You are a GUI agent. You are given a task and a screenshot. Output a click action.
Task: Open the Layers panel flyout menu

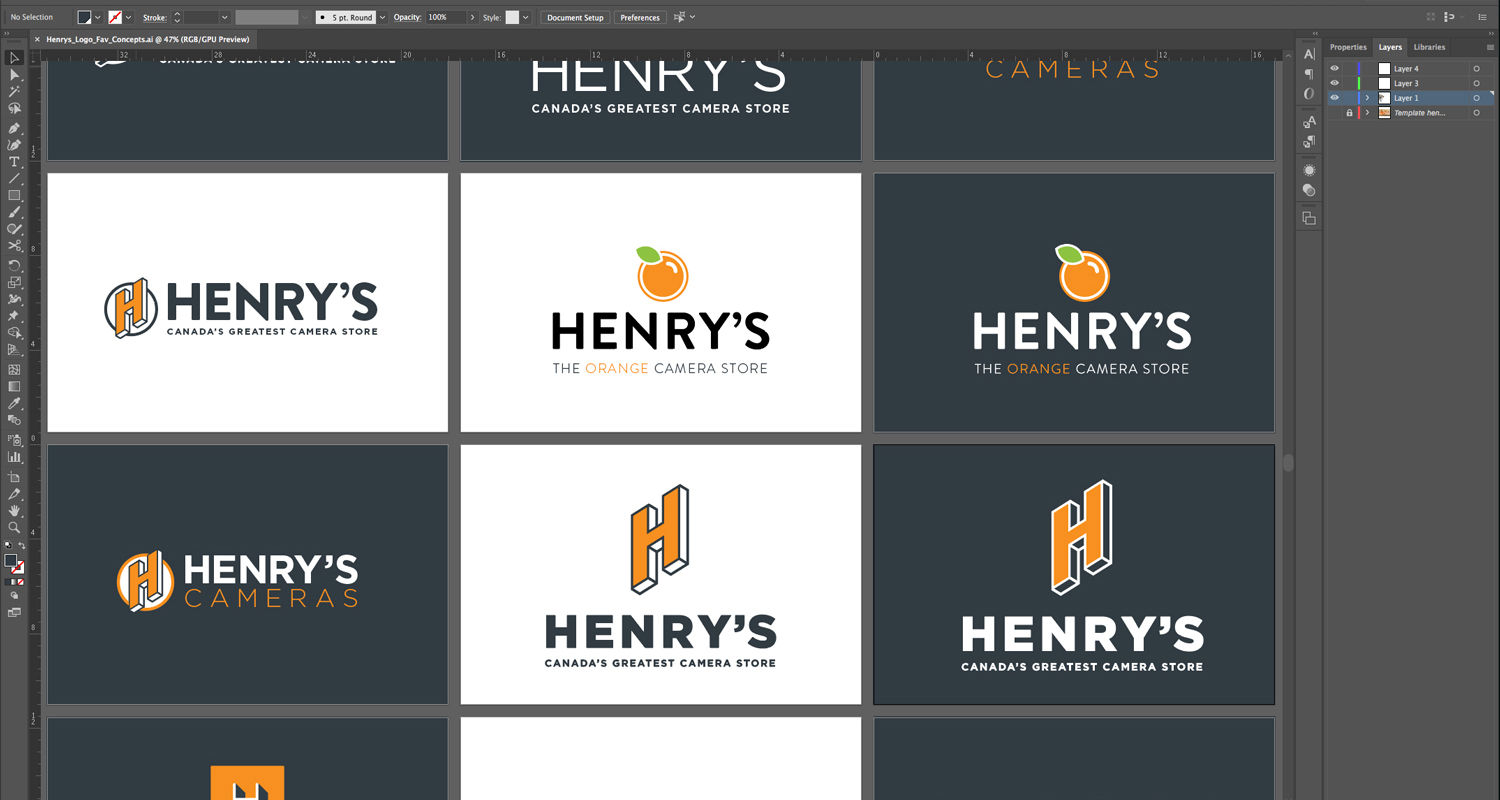coord(1491,47)
